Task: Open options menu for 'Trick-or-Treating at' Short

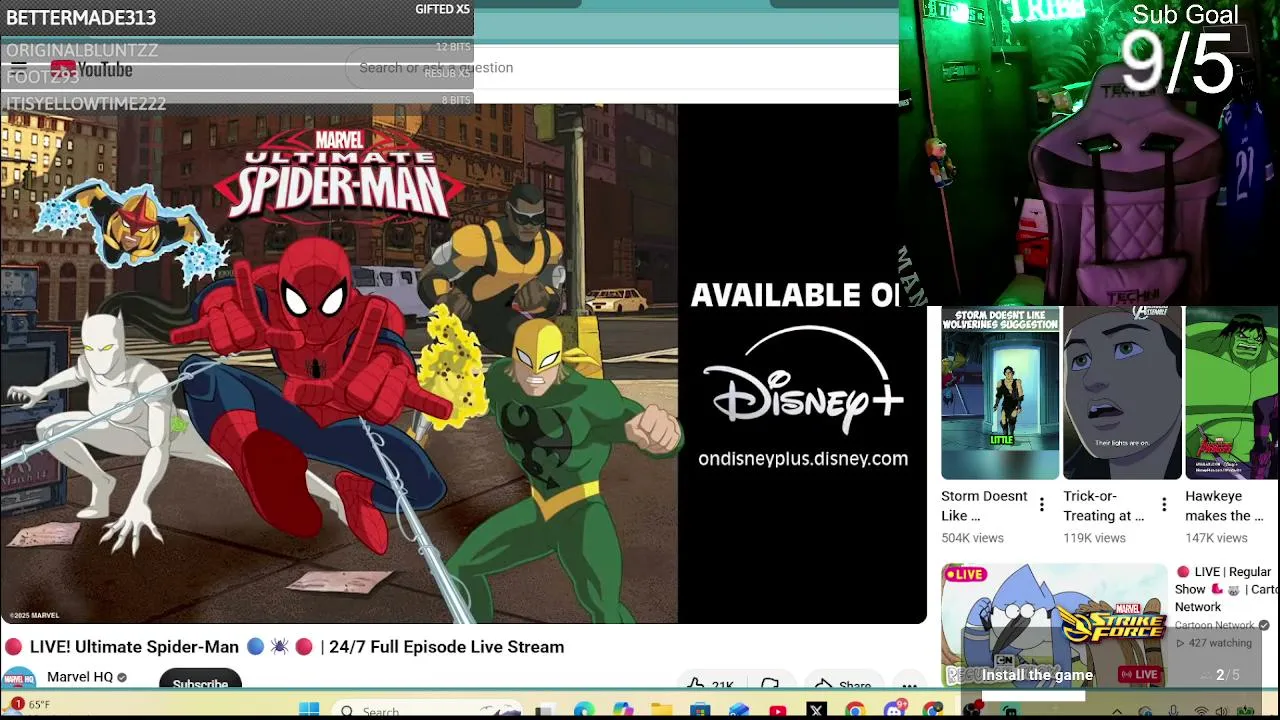Action: 1164,505
